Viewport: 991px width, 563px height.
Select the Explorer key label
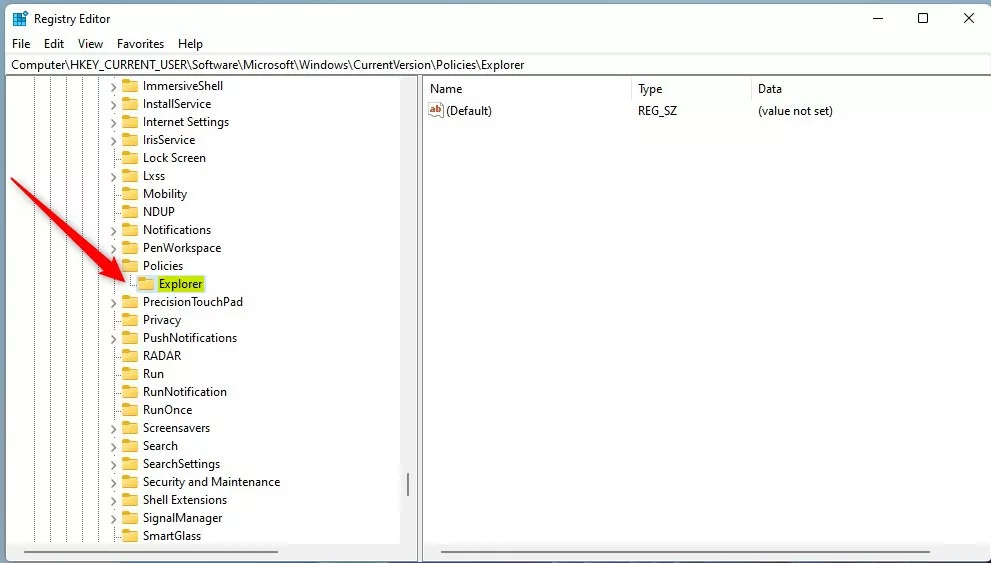[181, 284]
